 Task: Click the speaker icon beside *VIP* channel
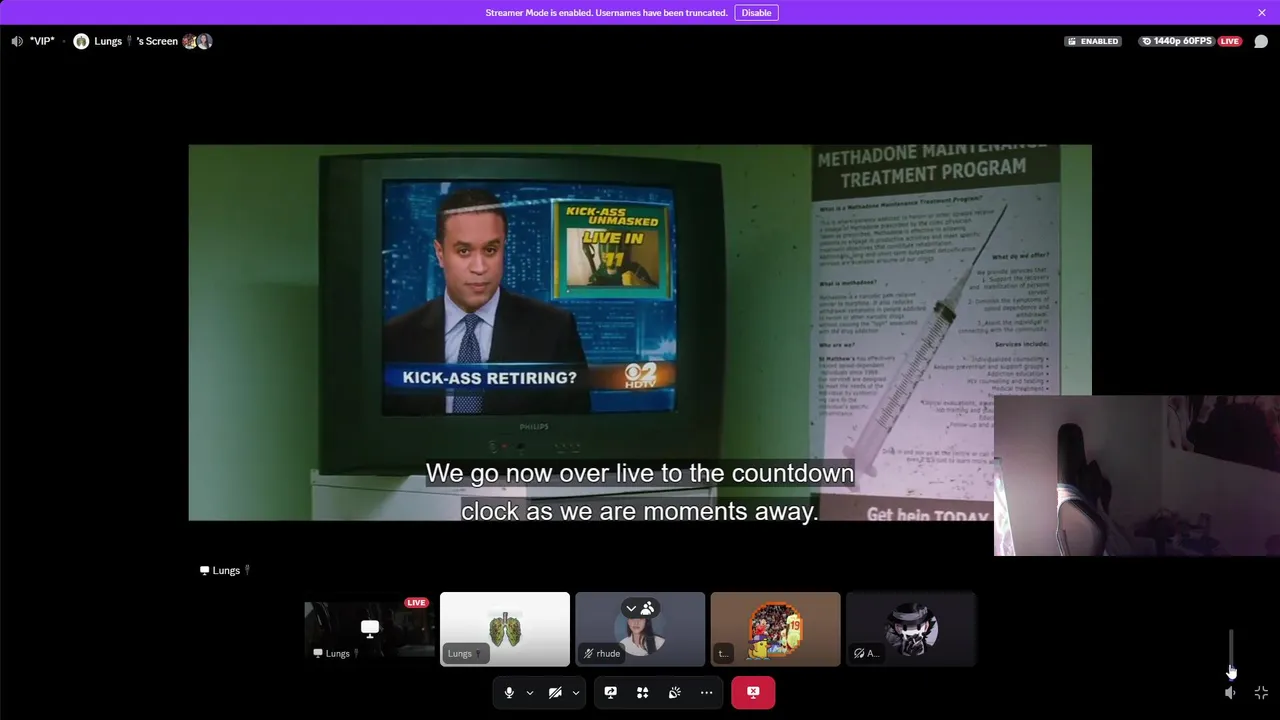[x=17, y=41]
